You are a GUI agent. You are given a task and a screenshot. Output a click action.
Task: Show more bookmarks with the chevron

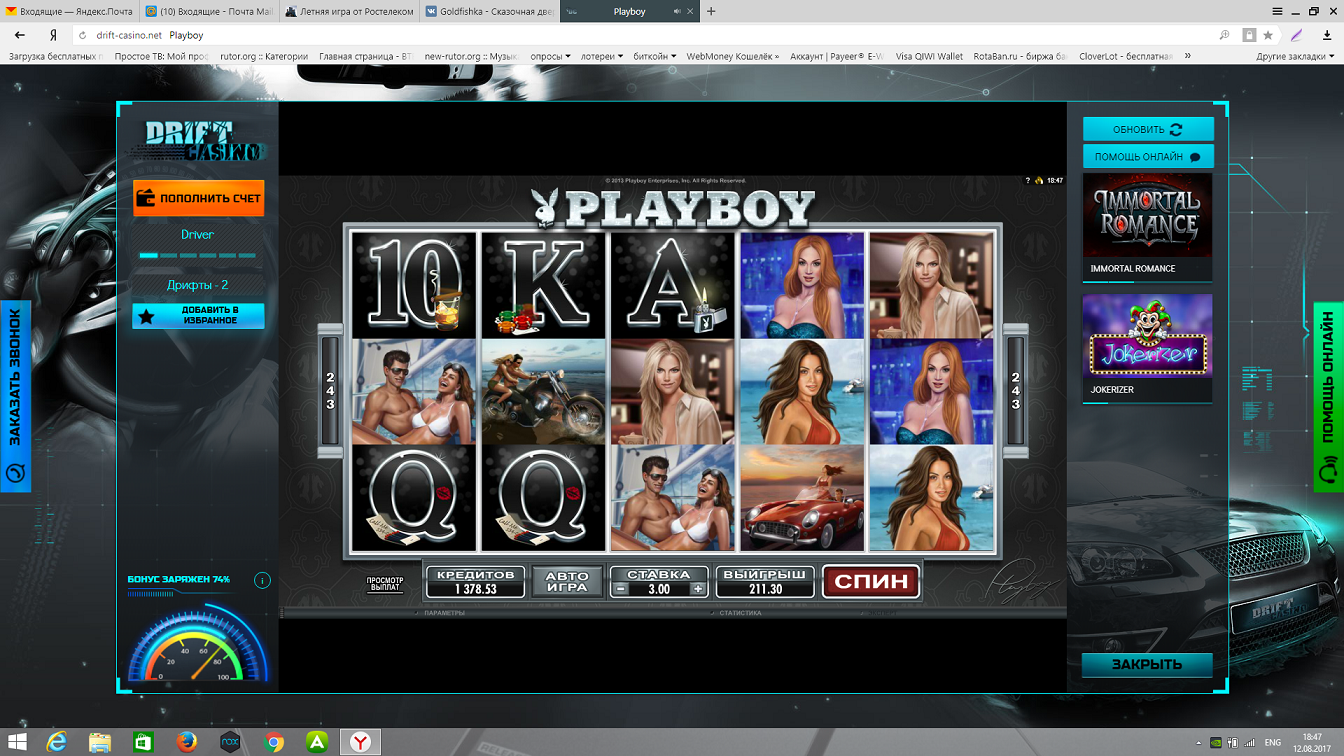click(x=1188, y=57)
